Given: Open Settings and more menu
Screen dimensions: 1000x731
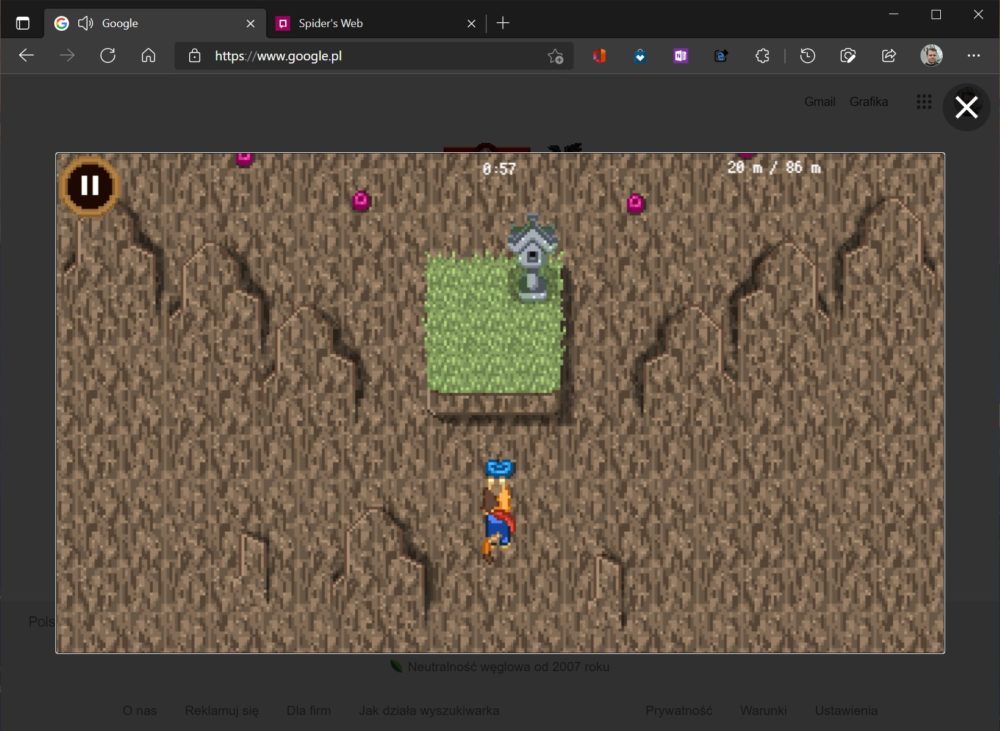Looking at the screenshot, I should click(x=973, y=56).
